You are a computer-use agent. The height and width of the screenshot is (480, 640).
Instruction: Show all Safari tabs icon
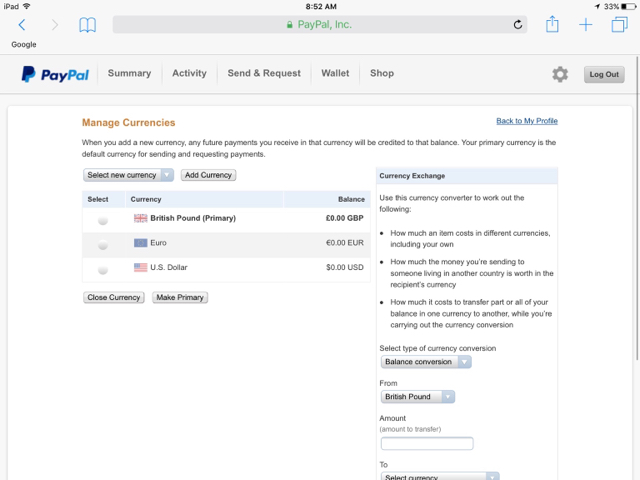click(619, 24)
